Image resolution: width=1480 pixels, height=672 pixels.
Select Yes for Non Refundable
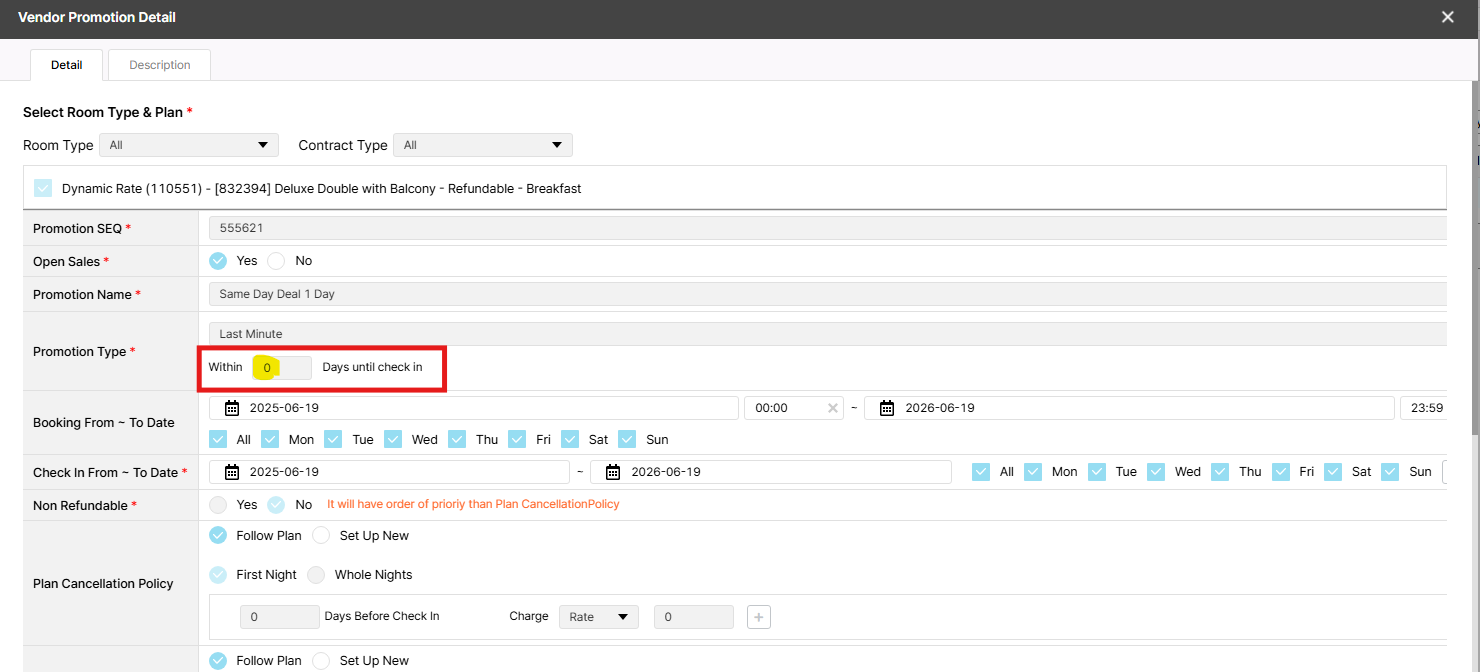[218, 505]
